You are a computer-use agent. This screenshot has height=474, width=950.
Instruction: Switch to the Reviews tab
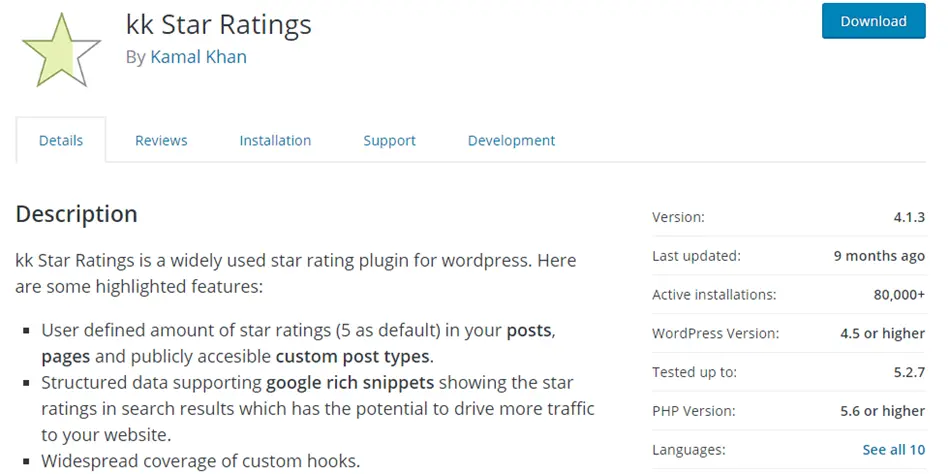pos(161,140)
